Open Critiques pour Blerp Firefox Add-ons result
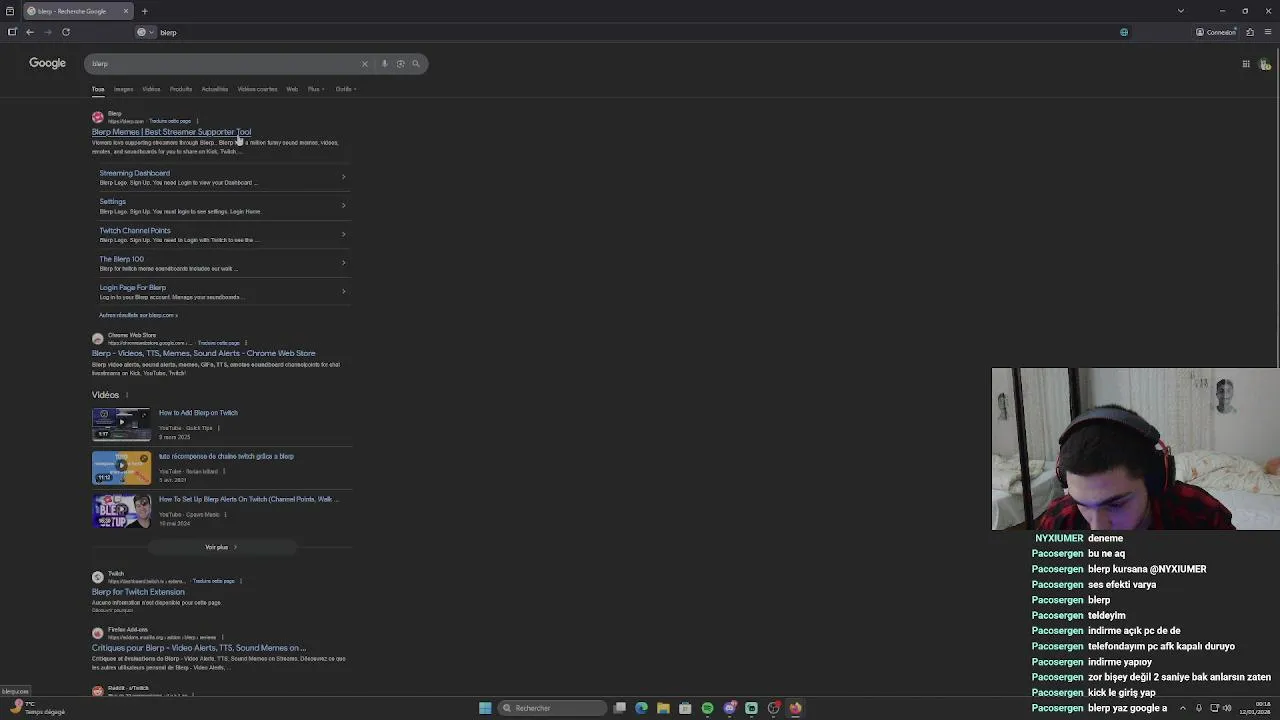This screenshot has height=720, width=1280. (199, 648)
